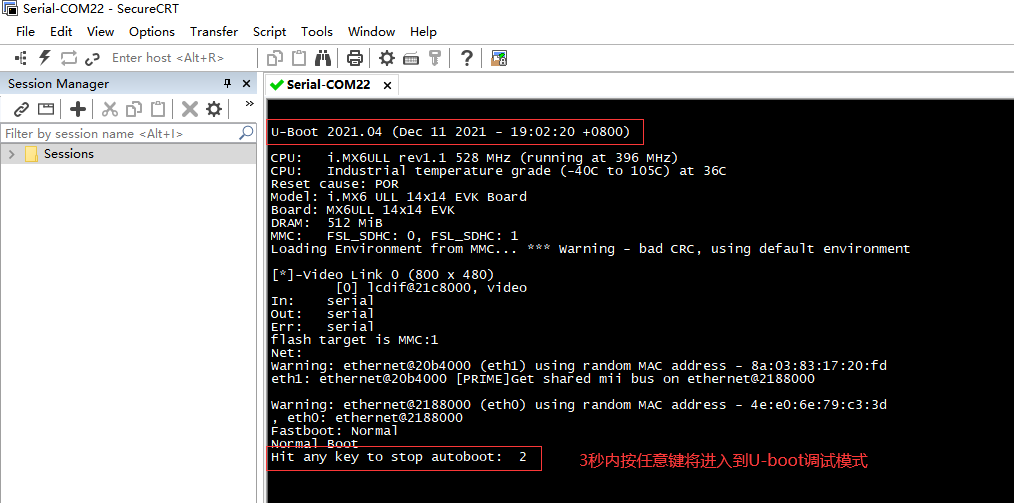1014x503 pixels.
Task: Click the lock session icon
Action: click(x=499, y=58)
